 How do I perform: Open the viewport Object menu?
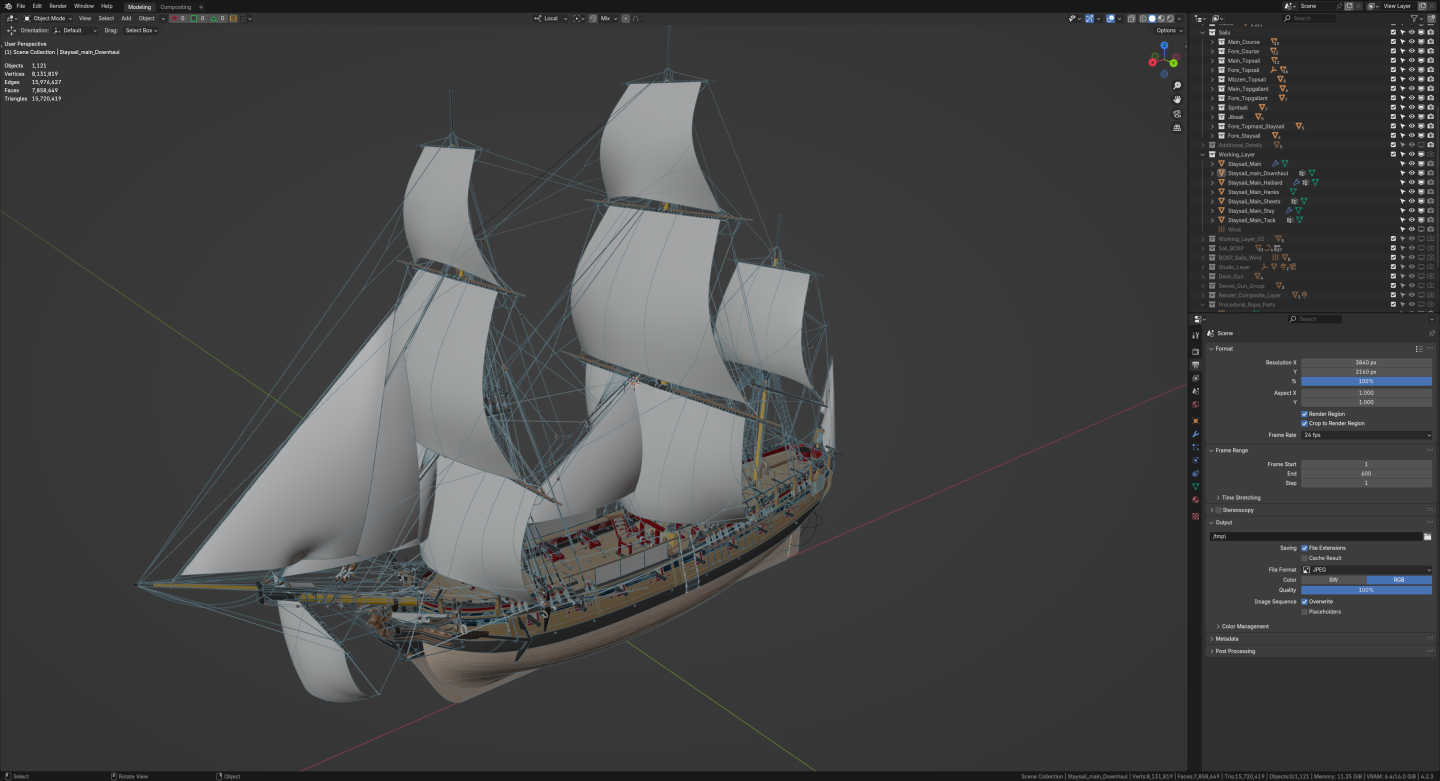pyautogui.click(x=147, y=18)
